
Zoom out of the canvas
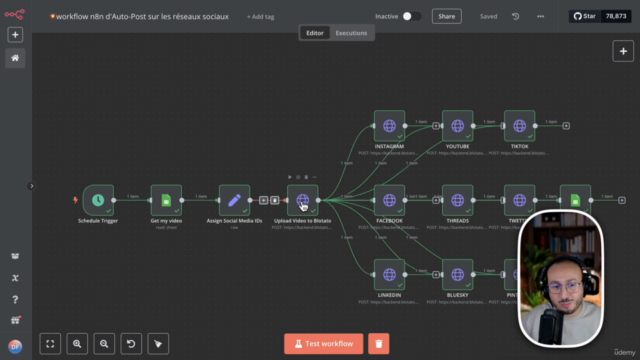(x=104, y=344)
